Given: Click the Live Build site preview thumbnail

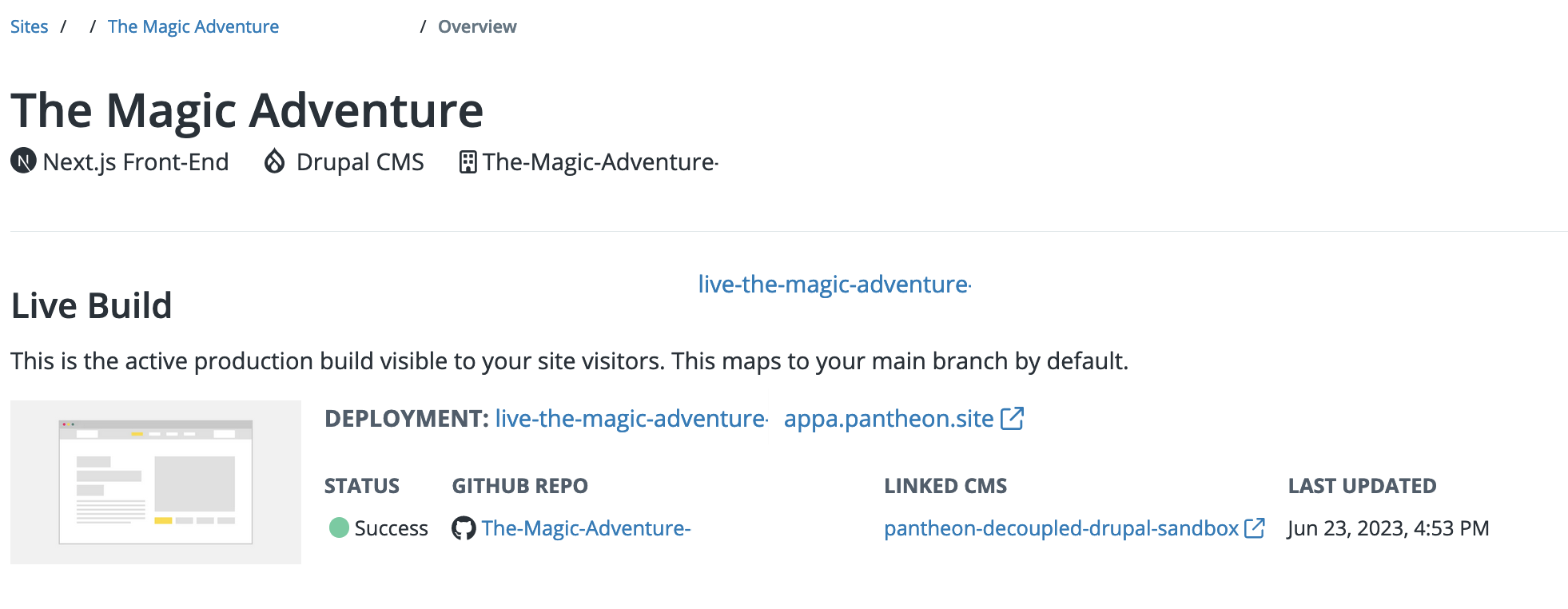Looking at the screenshot, I should click(x=156, y=482).
